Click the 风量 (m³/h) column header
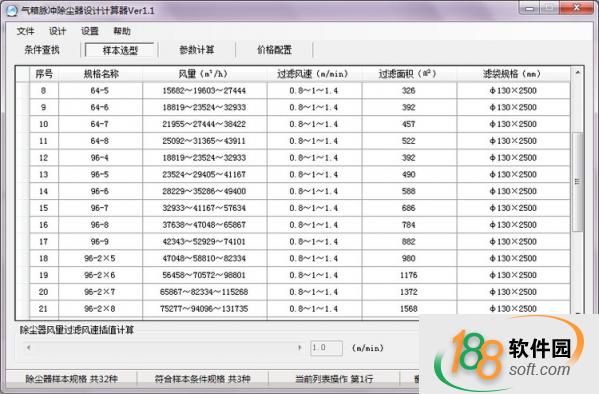The image size is (599, 394). point(205,74)
